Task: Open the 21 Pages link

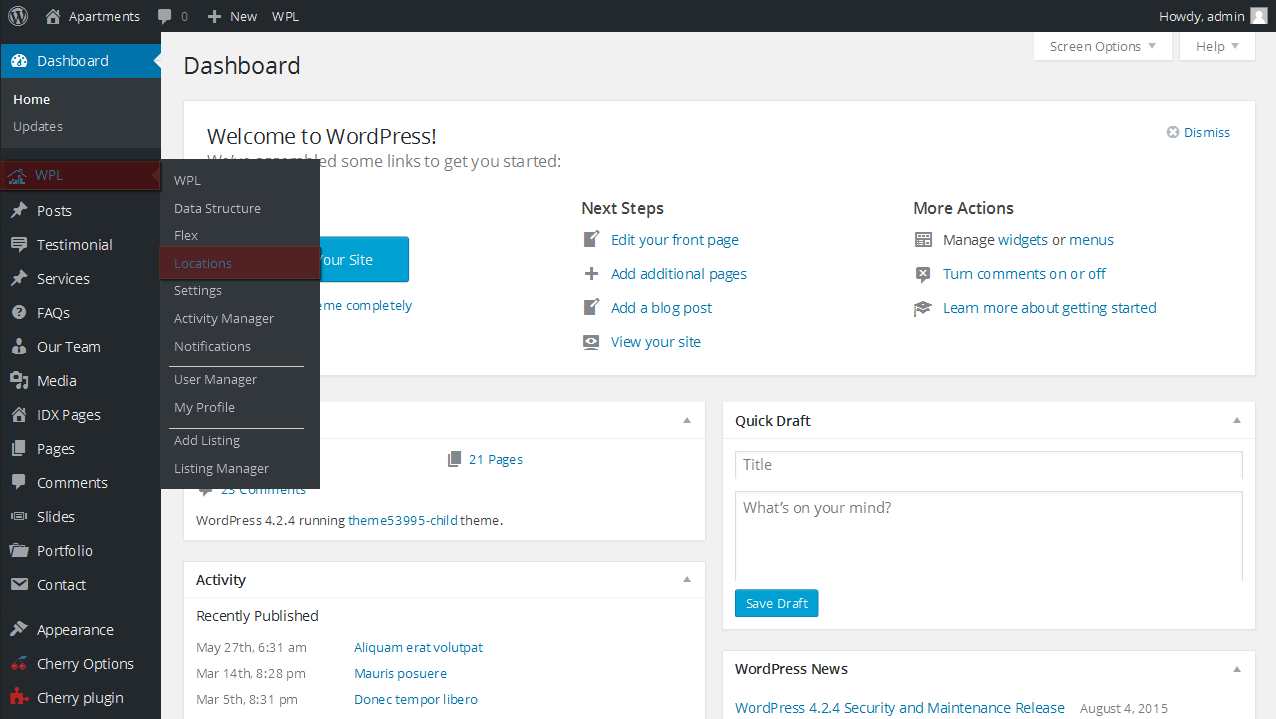Action: [x=496, y=459]
